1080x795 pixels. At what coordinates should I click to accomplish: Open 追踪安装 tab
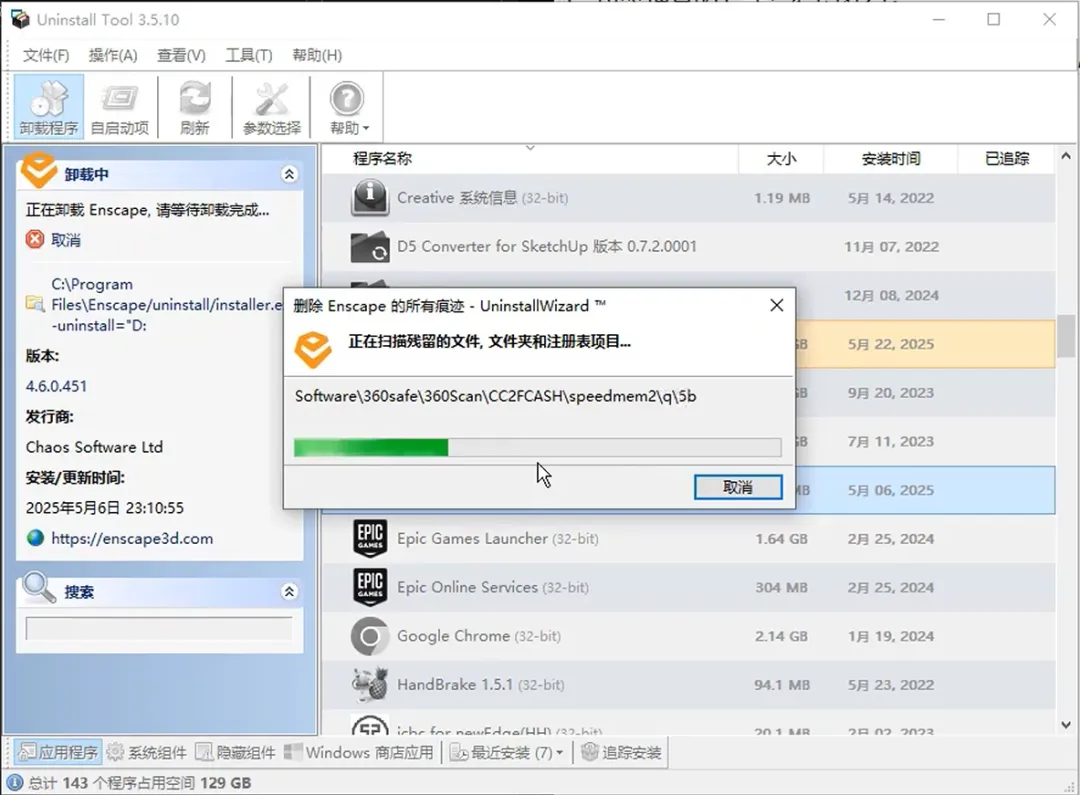(621, 752)
